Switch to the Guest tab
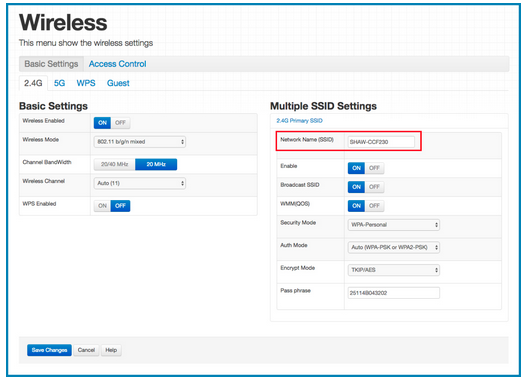 (x=118, y=83)
